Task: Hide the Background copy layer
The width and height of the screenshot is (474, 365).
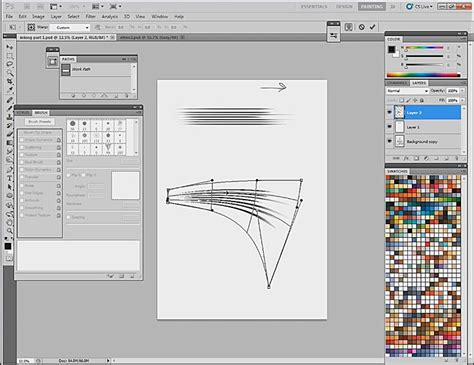Action: [389, 141]
